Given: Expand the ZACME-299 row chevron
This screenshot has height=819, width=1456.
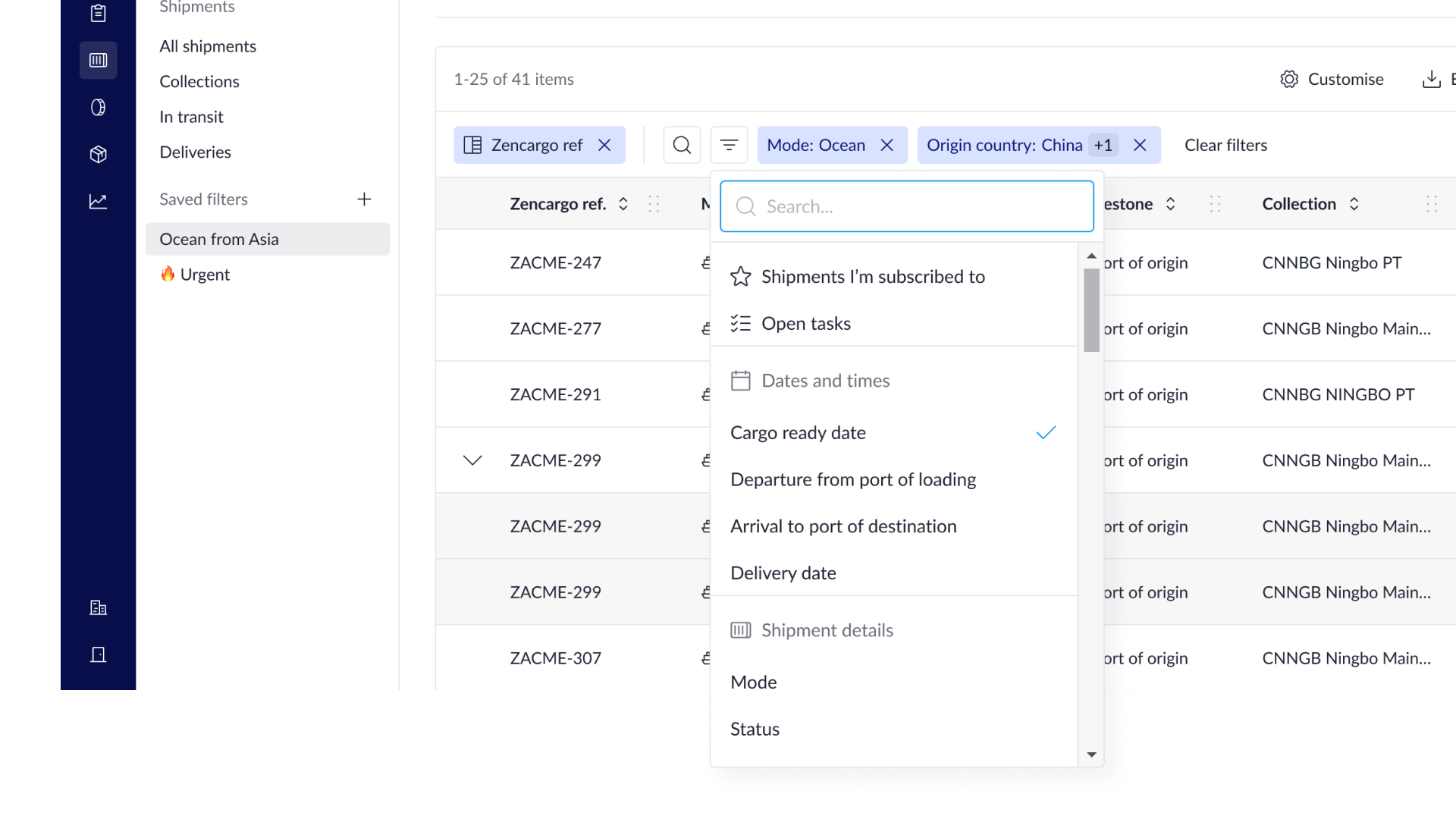Looking at the screenshot, I should pyautogui.click(x=472, y=460).
